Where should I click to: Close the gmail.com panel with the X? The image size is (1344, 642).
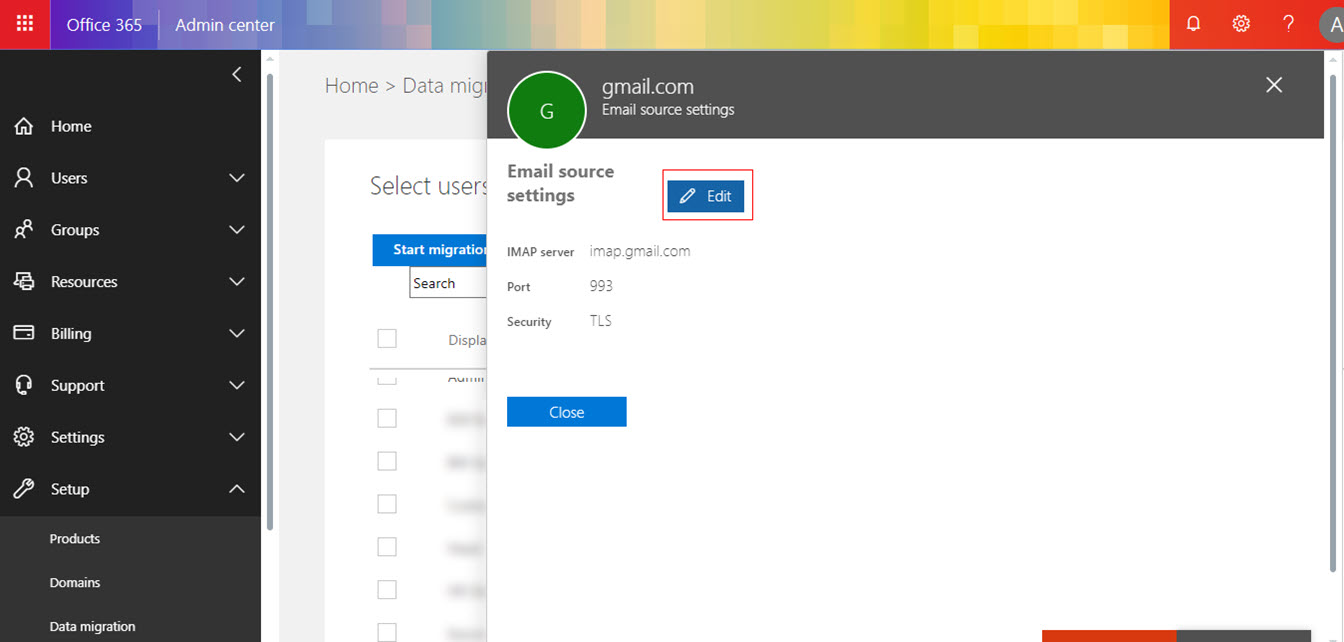pos(1274,85)
